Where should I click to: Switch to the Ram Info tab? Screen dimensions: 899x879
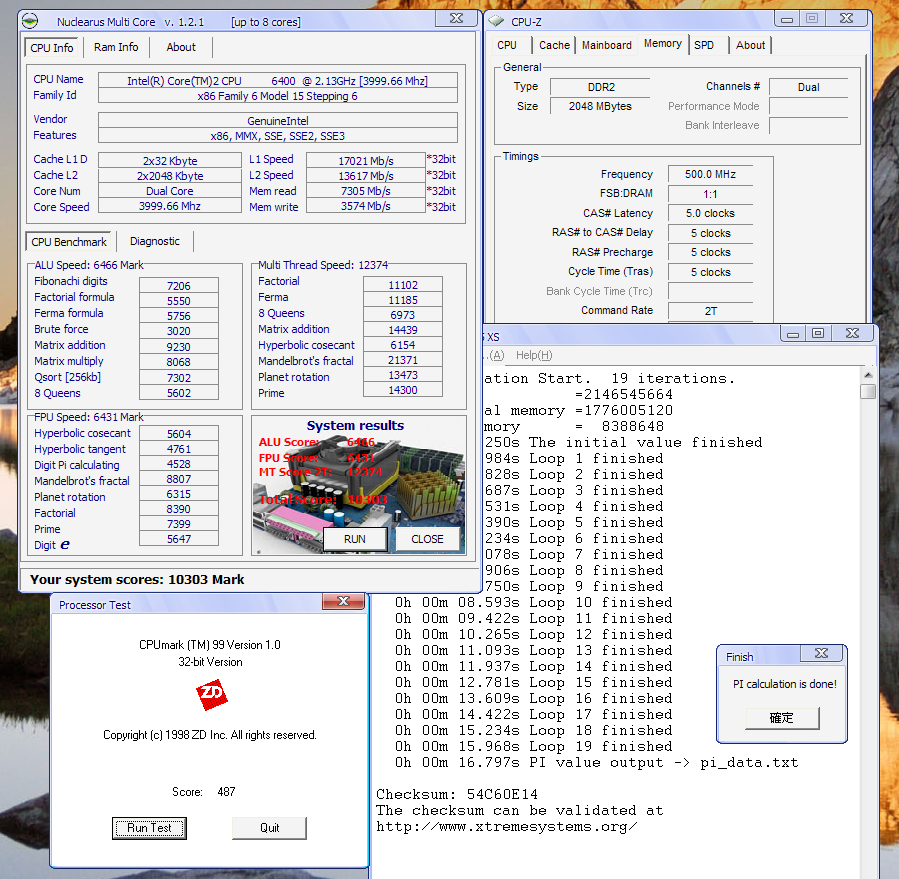[x=116, y=47]
